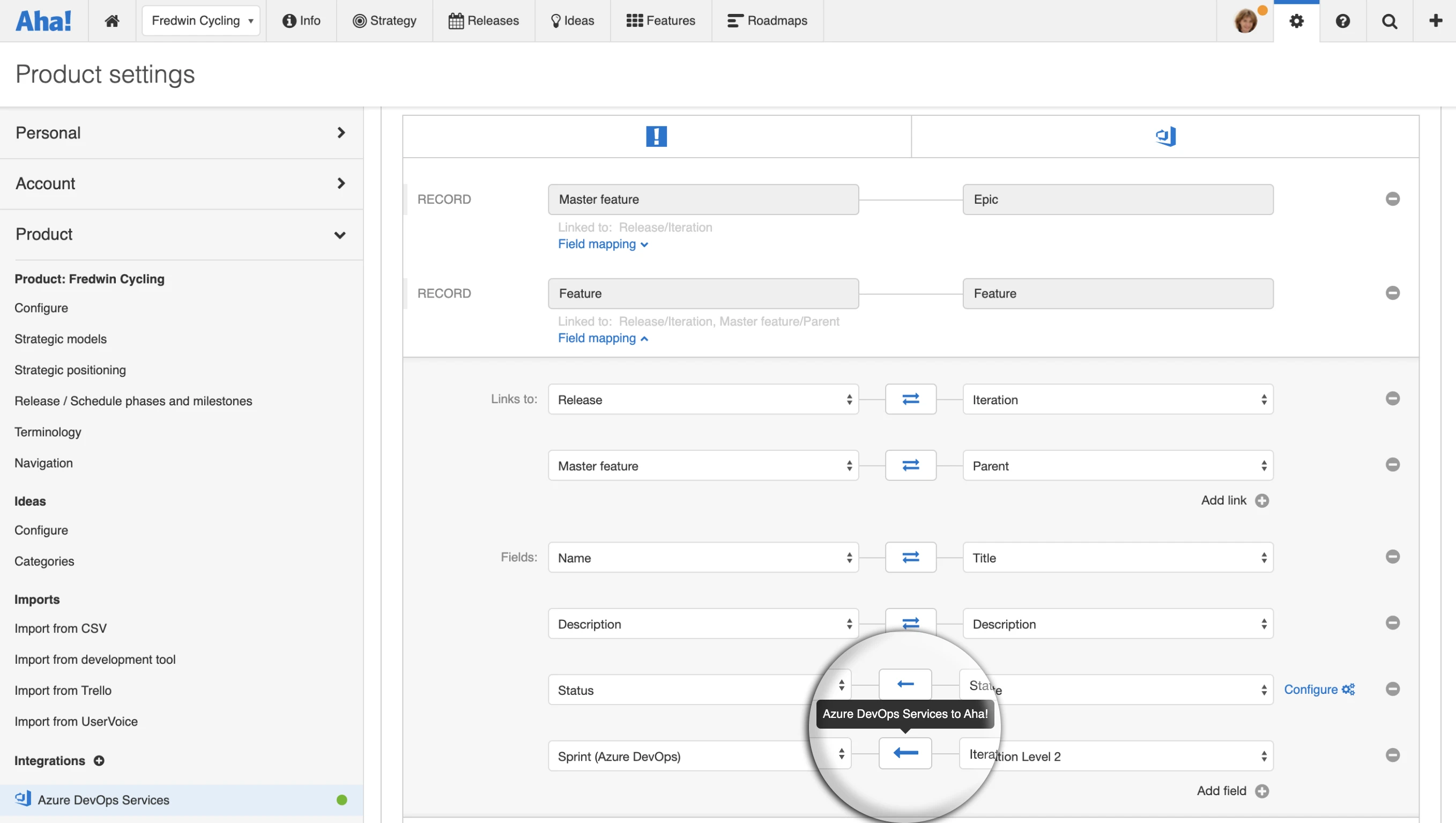
Task: Remove the Master feature to Epic record mapping
Action: 1392,199
